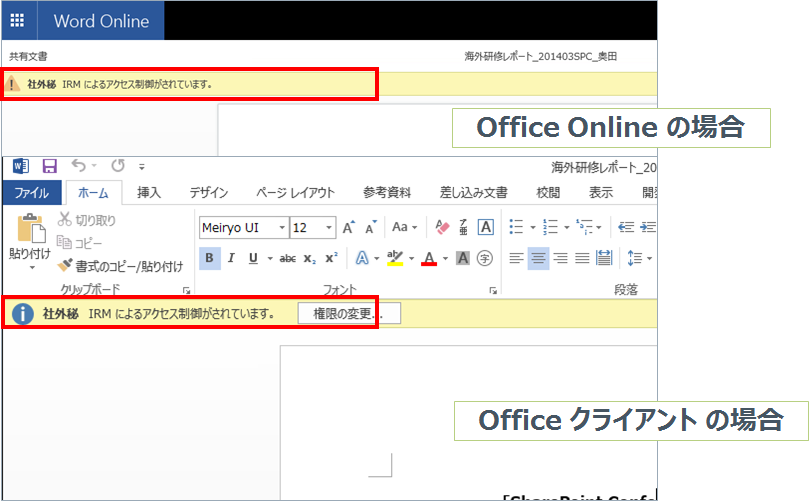Open the クリップボード dialog launcher

coord(186,291)
